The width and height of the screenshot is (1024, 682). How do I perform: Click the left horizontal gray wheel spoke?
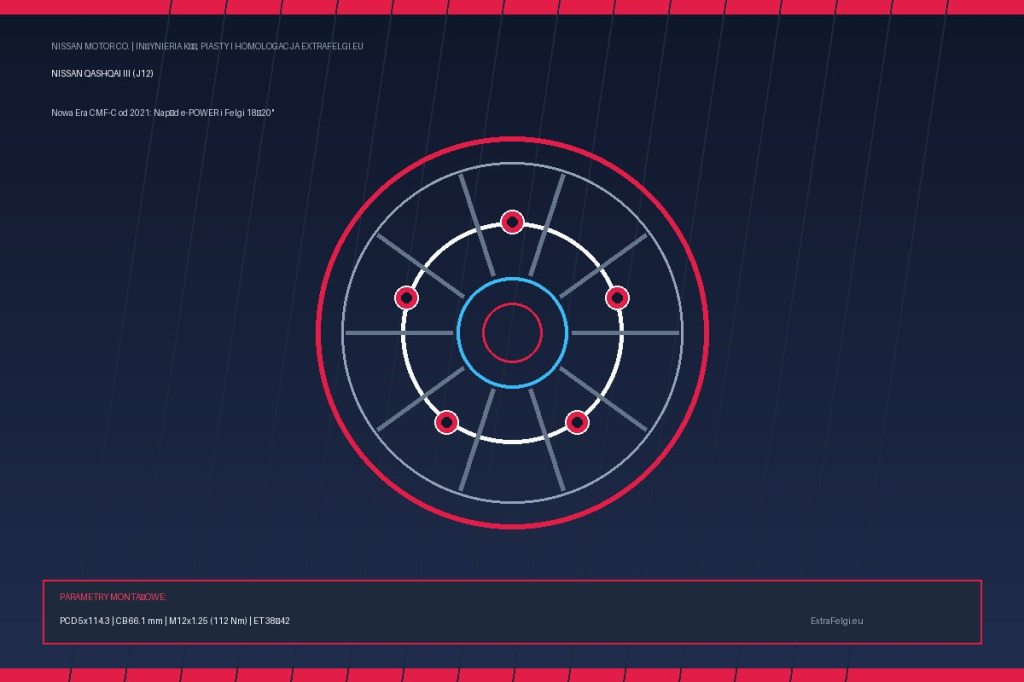(399, 333)
